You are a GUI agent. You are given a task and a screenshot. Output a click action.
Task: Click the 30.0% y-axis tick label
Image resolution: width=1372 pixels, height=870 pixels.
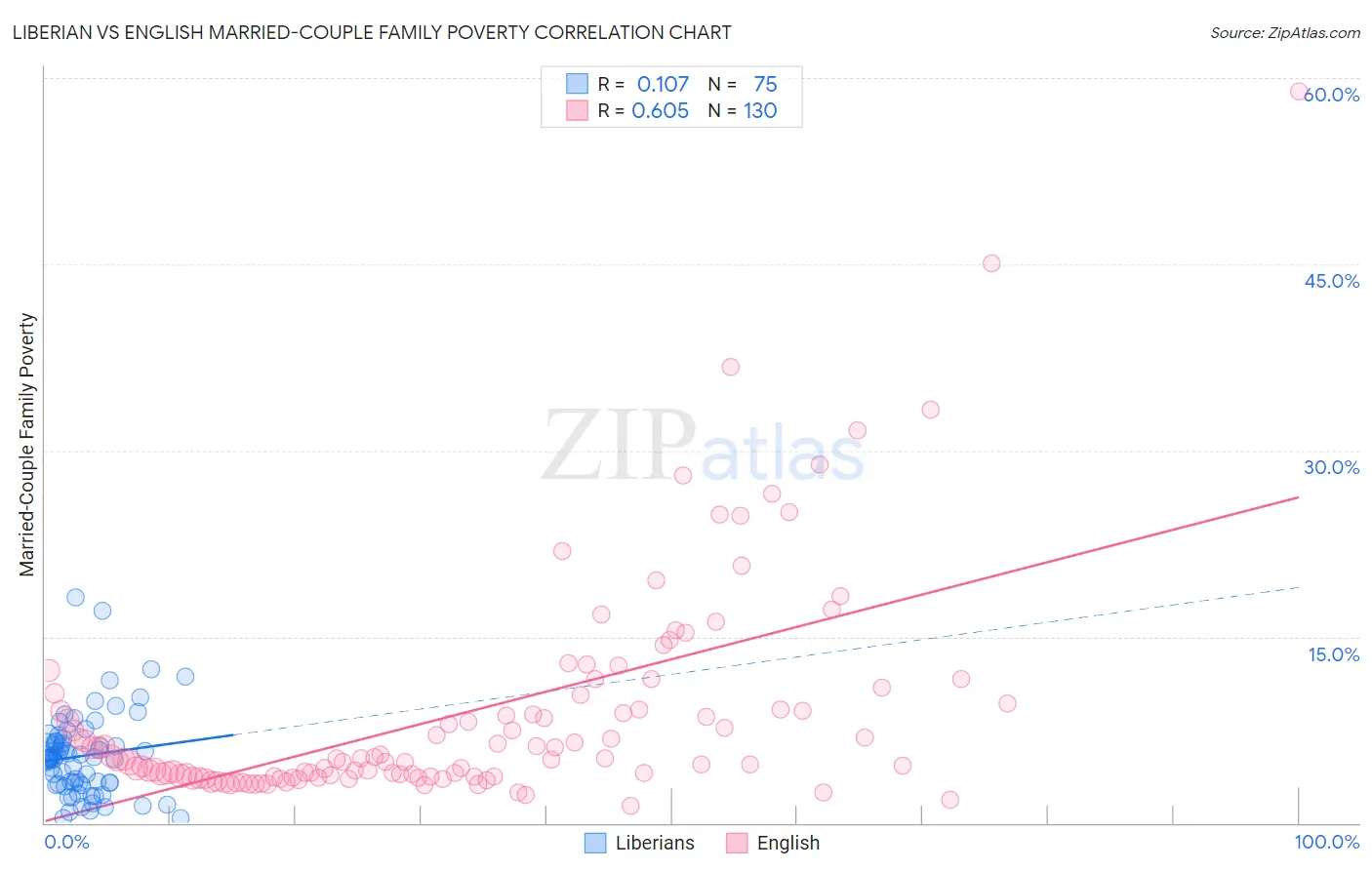point(1331,467)
